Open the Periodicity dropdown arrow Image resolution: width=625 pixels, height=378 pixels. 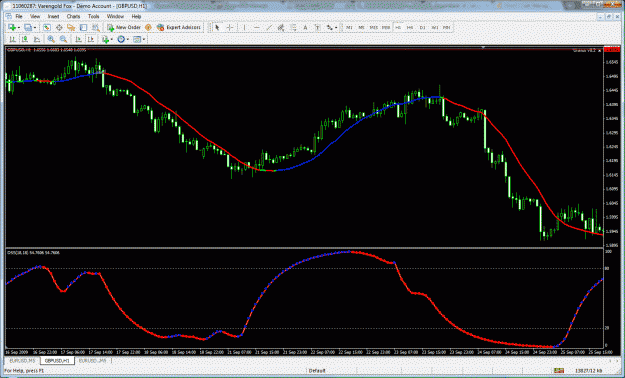coord(128,39)
